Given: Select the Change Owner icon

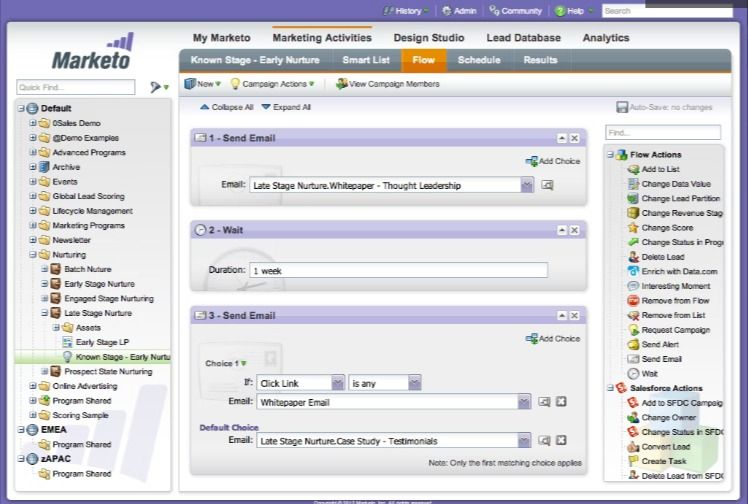Looking at the screenshot, I should pyautogui.click(x=633, y=418).
